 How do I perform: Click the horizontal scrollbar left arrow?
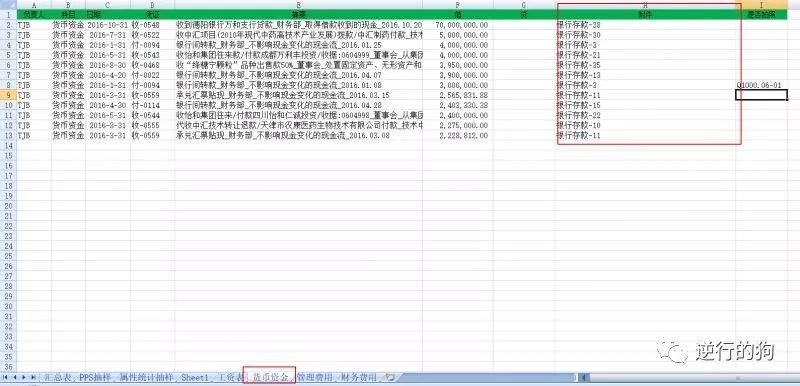click(x=585, y=377)
